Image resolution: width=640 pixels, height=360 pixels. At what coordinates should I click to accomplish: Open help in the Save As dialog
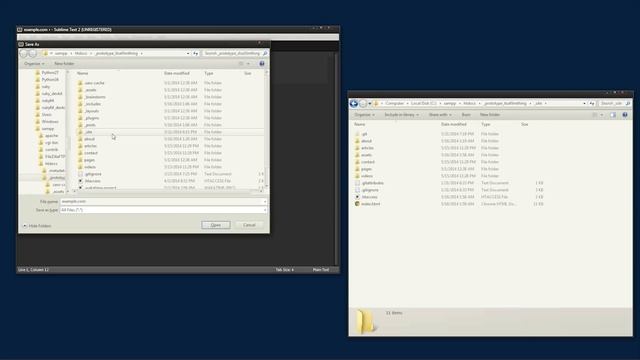(x=262, y=64)
